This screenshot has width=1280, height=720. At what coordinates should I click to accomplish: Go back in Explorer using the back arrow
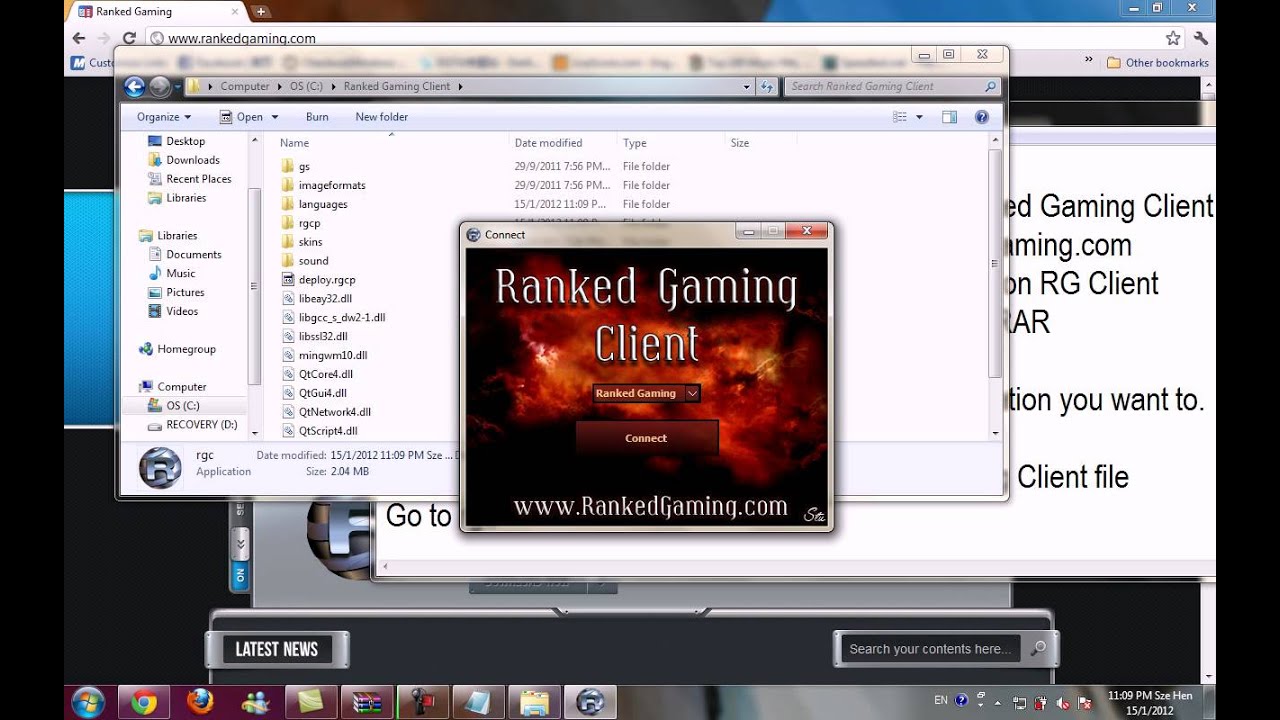click(x=135, y=87)
